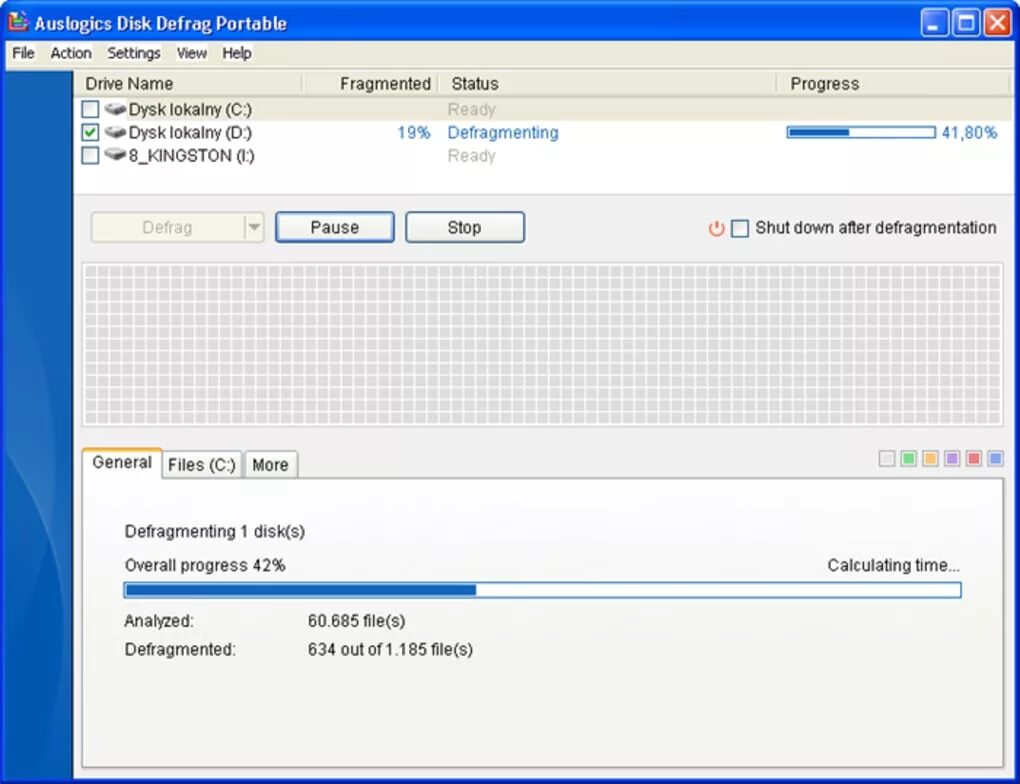Viewport: 1020px width, 784px height.
Task: Click the blue legend color square
Action: pyautogui.click(x=995, y=458)
